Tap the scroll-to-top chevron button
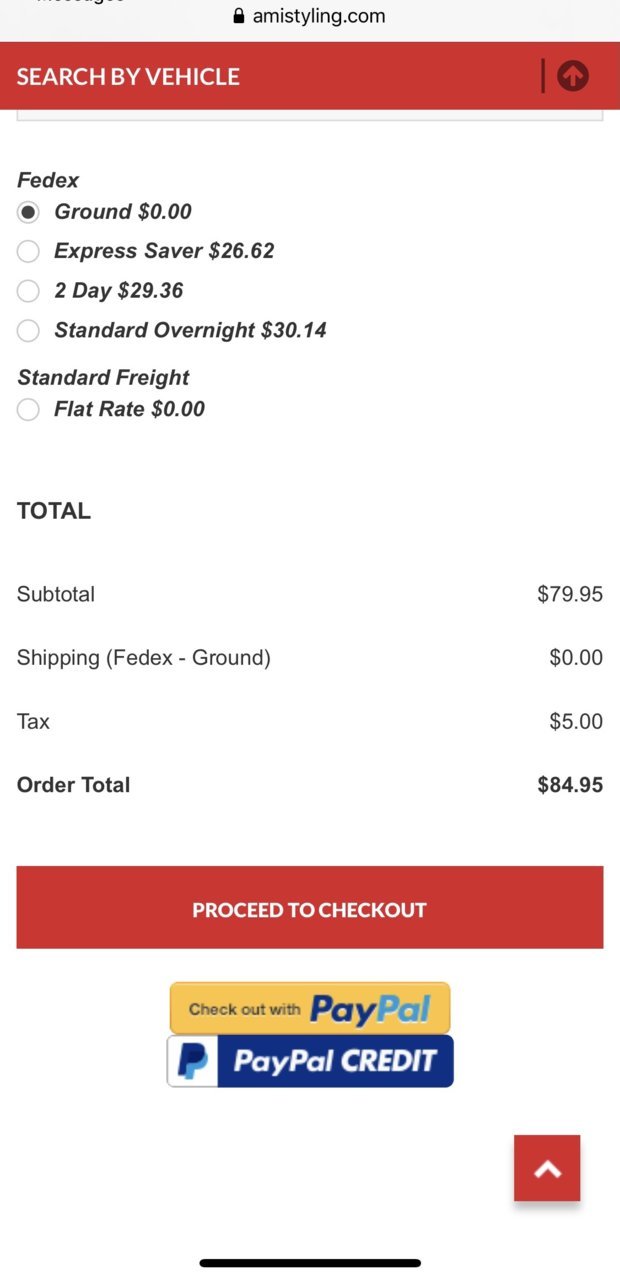 [547, 1168]
